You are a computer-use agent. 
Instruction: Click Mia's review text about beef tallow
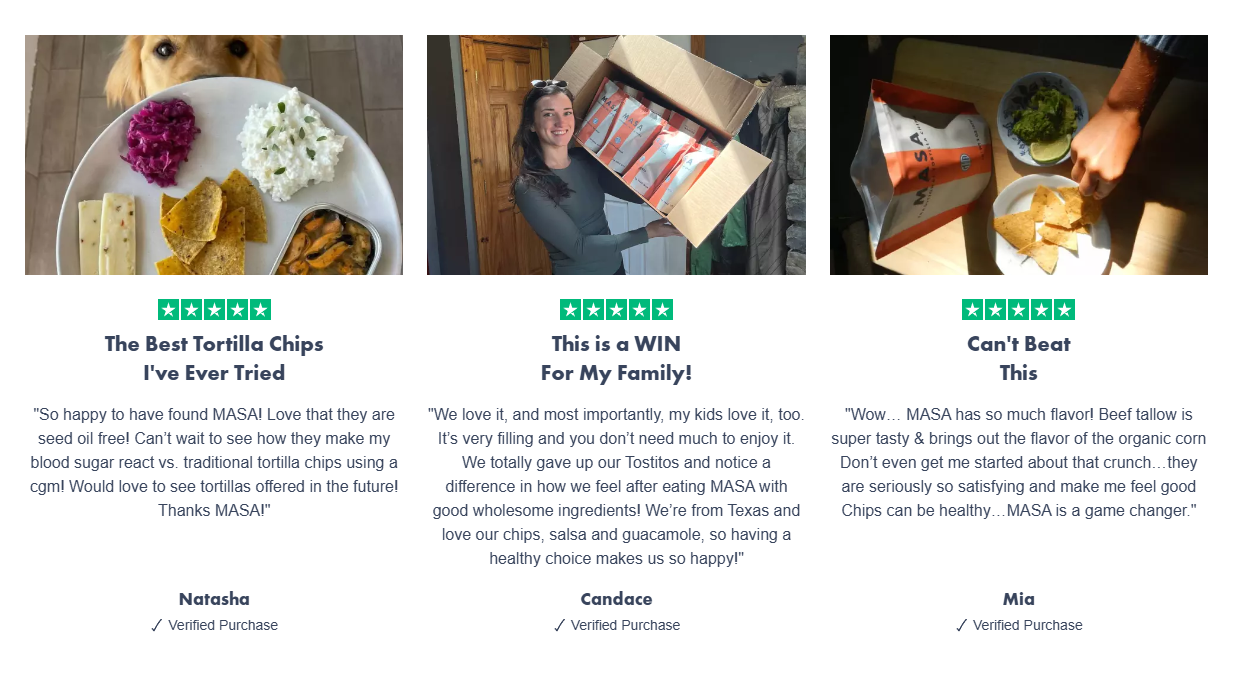click(1019, 462)
